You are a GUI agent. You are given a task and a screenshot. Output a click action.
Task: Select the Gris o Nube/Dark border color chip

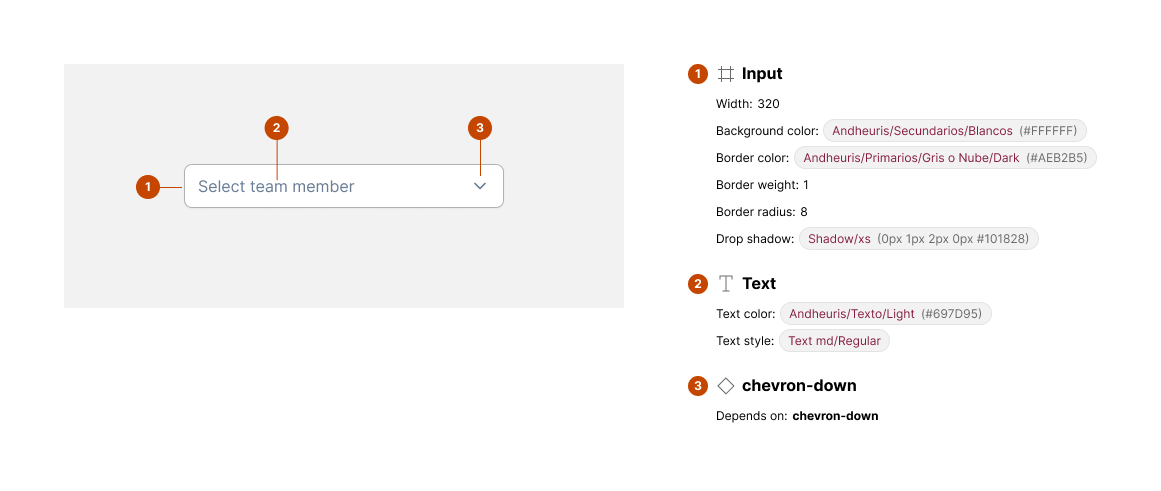(x=945, y=158)
